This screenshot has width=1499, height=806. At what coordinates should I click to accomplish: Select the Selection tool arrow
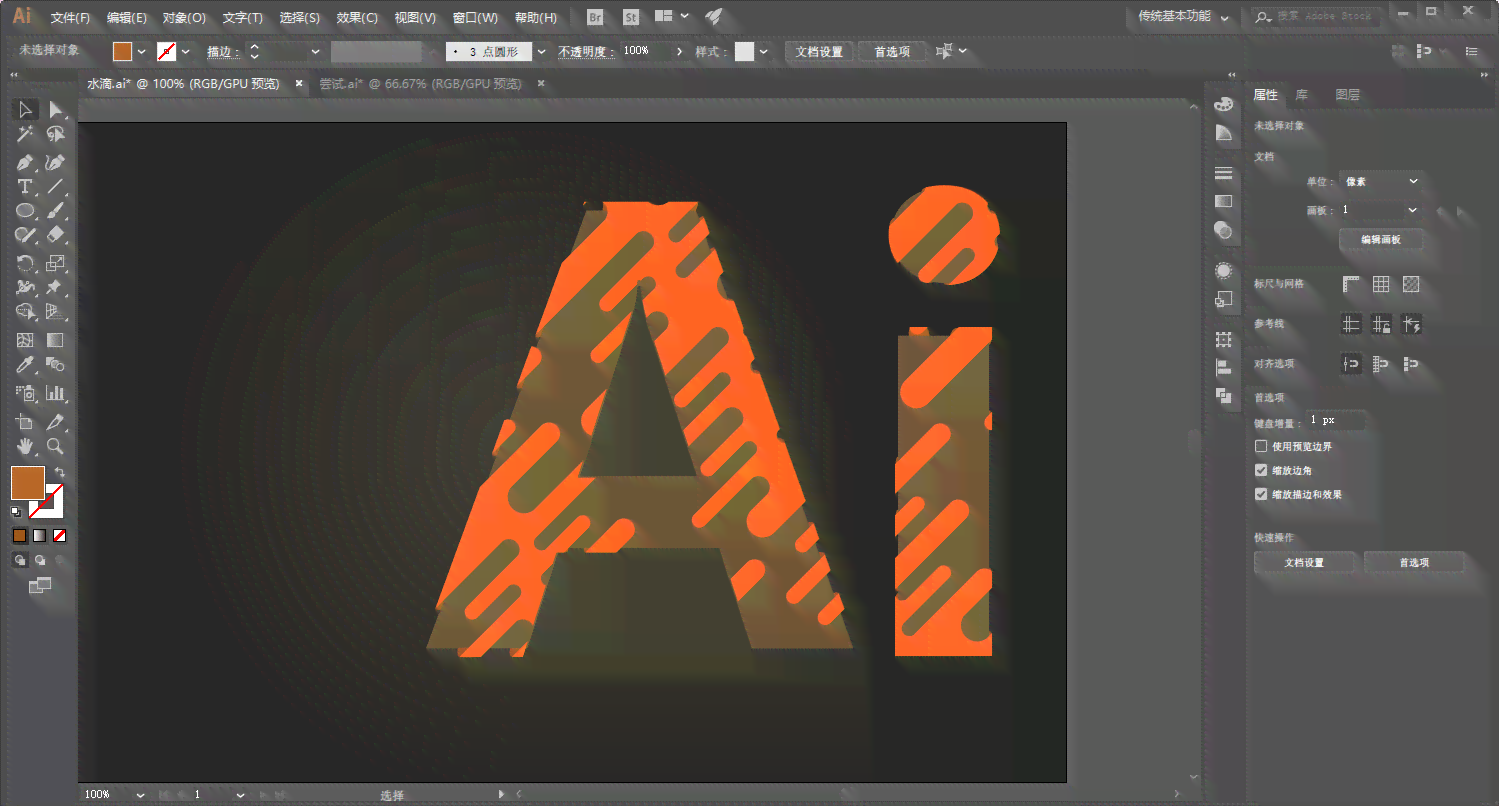tap(26, 110)
